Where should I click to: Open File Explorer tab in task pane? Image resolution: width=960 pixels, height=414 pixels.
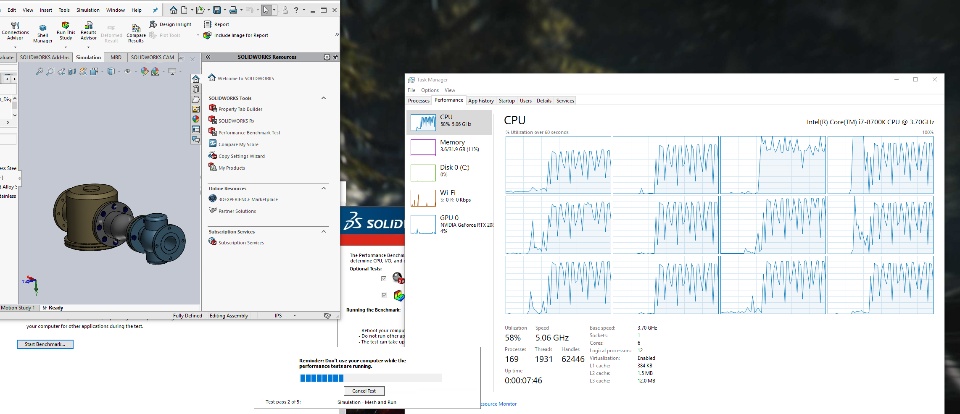tap(196, 99)
